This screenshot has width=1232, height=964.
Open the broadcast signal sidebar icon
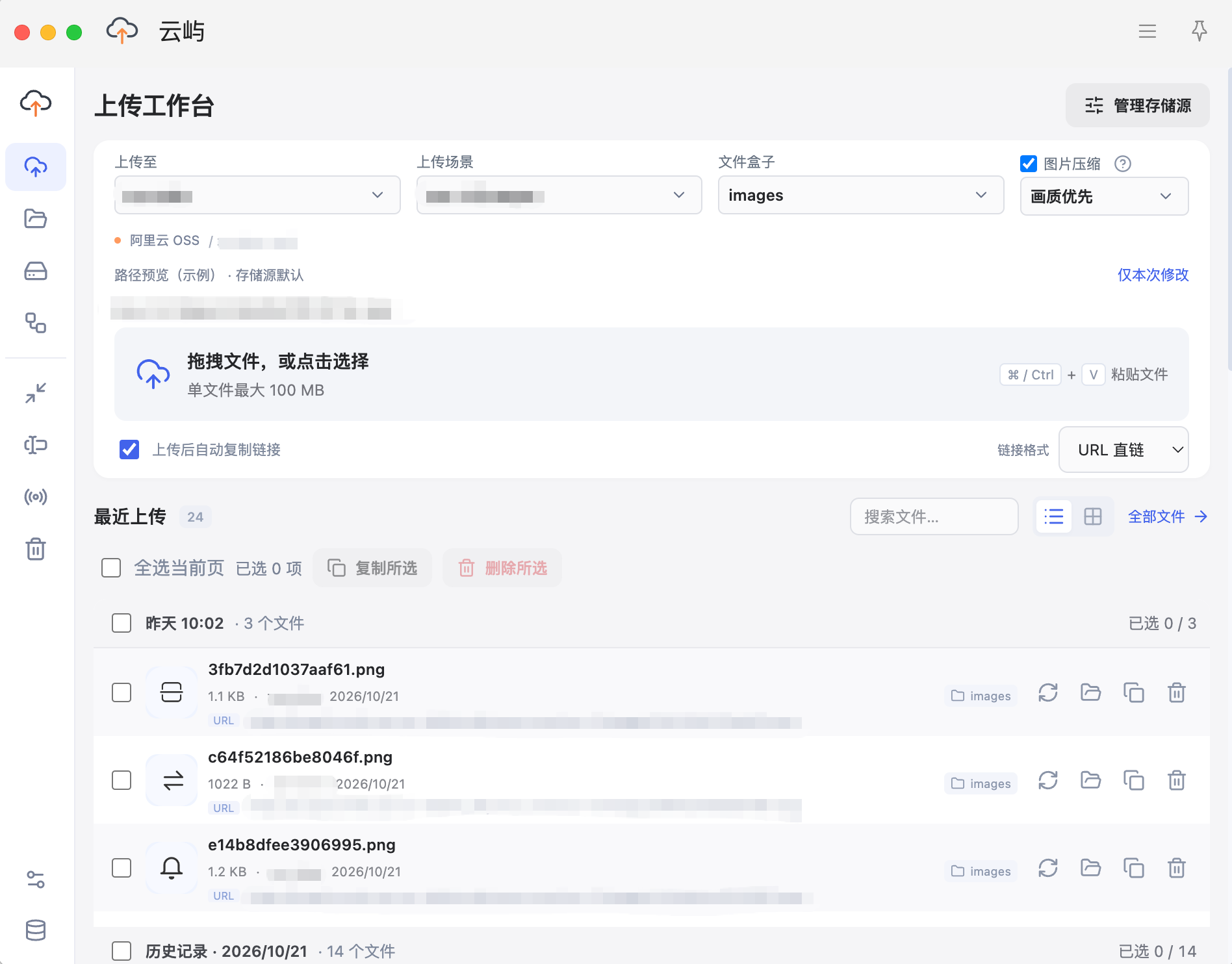(36, 497)
